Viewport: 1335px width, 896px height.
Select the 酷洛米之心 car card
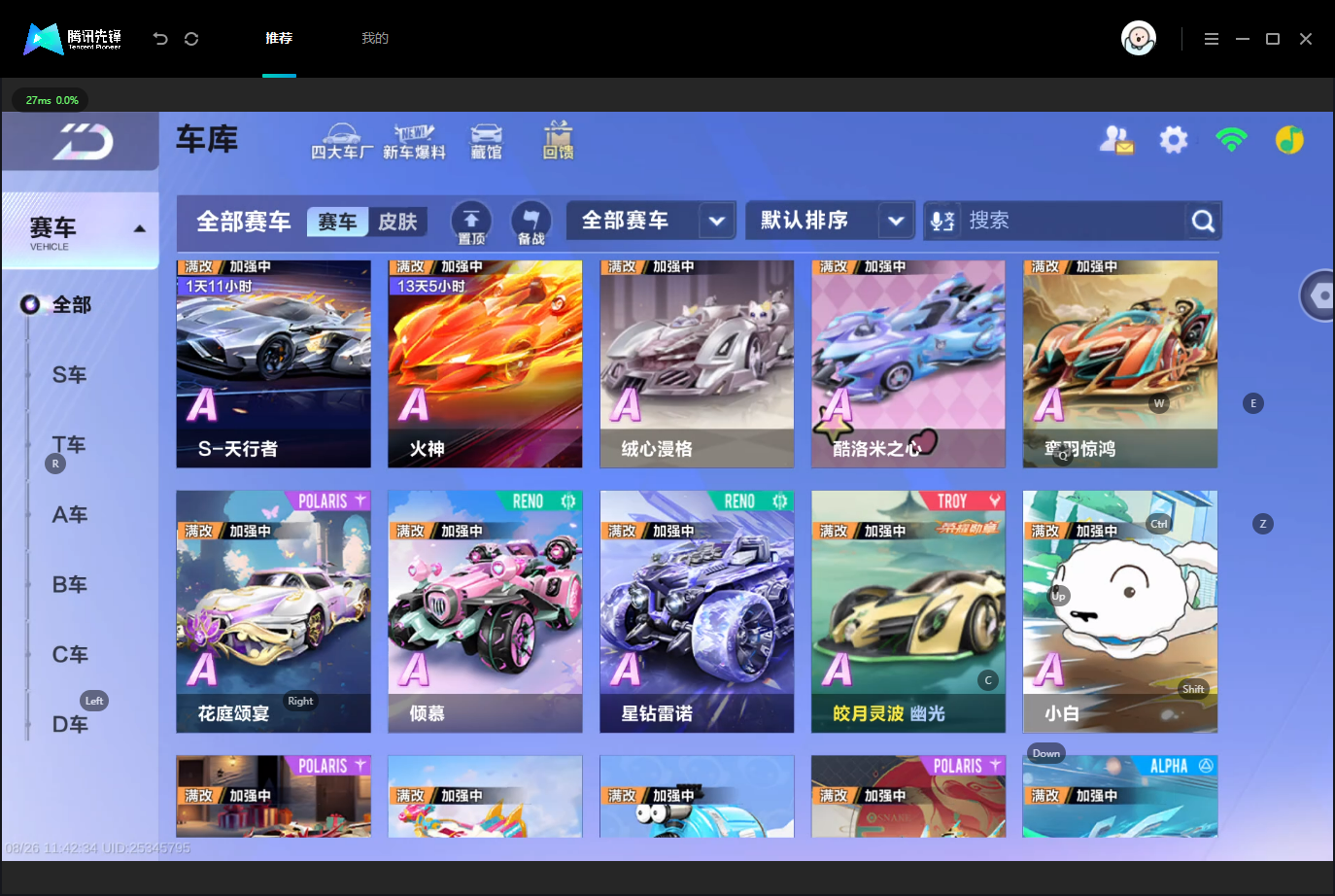pyautogui.click(x=908, y=363)
